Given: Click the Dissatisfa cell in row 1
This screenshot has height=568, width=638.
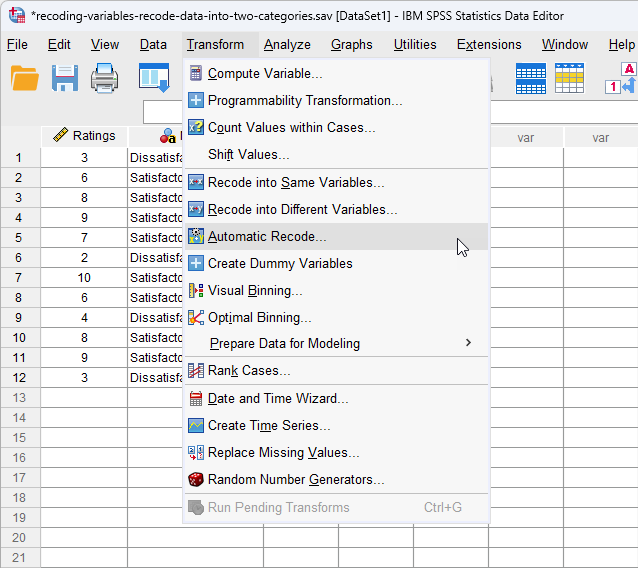Looking at the screenshot, I should tap(155, 158).
